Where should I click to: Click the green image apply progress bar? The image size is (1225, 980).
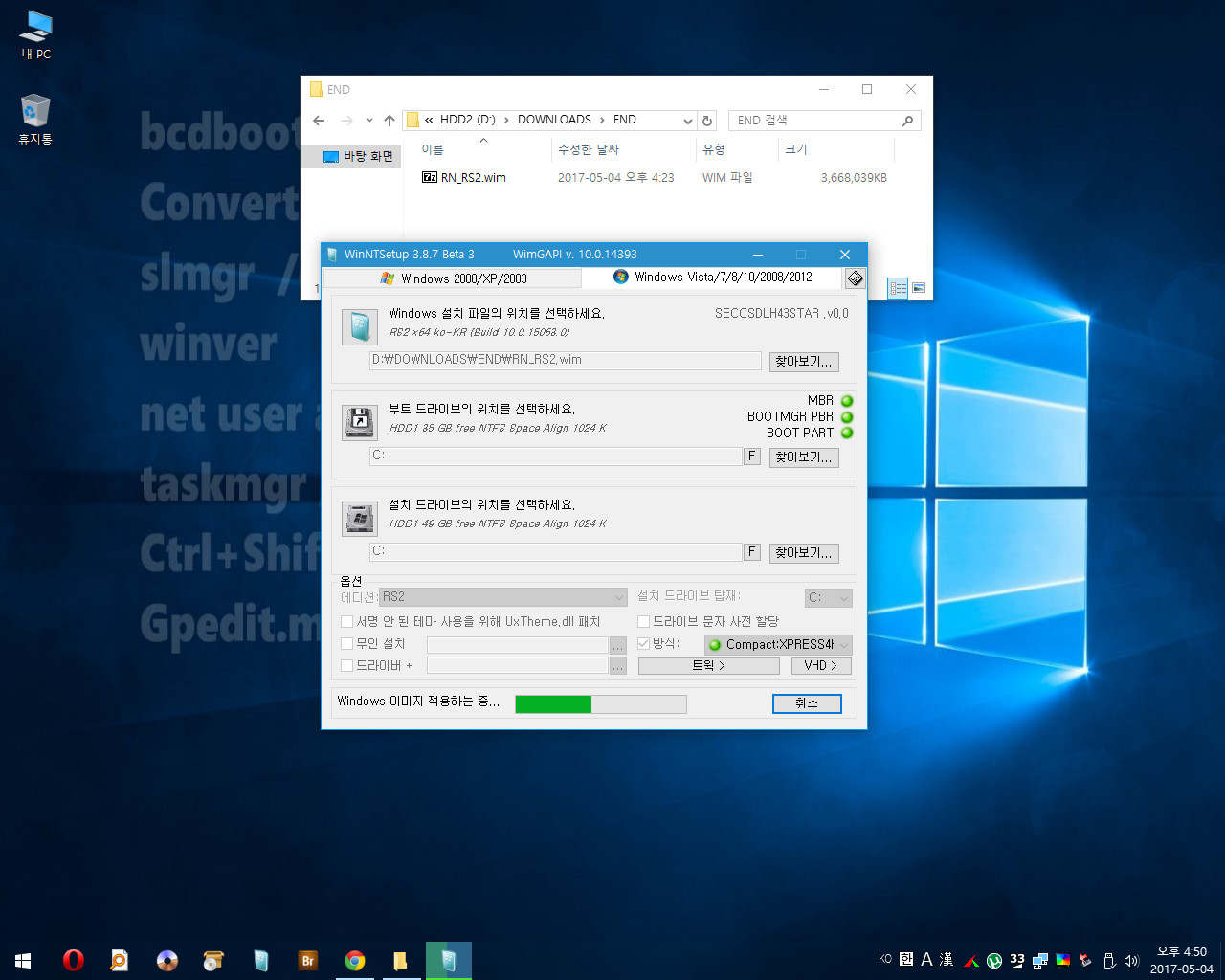(x=600, y=704)
